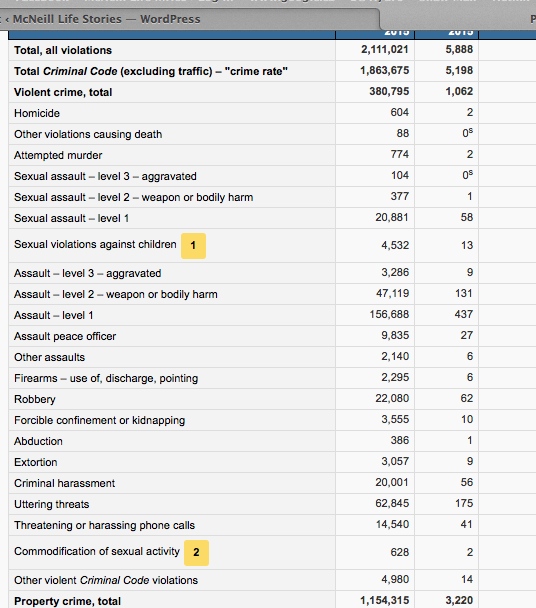Select the Extortion row label
The width and height of the screenshot is (536, 608).
36,462
